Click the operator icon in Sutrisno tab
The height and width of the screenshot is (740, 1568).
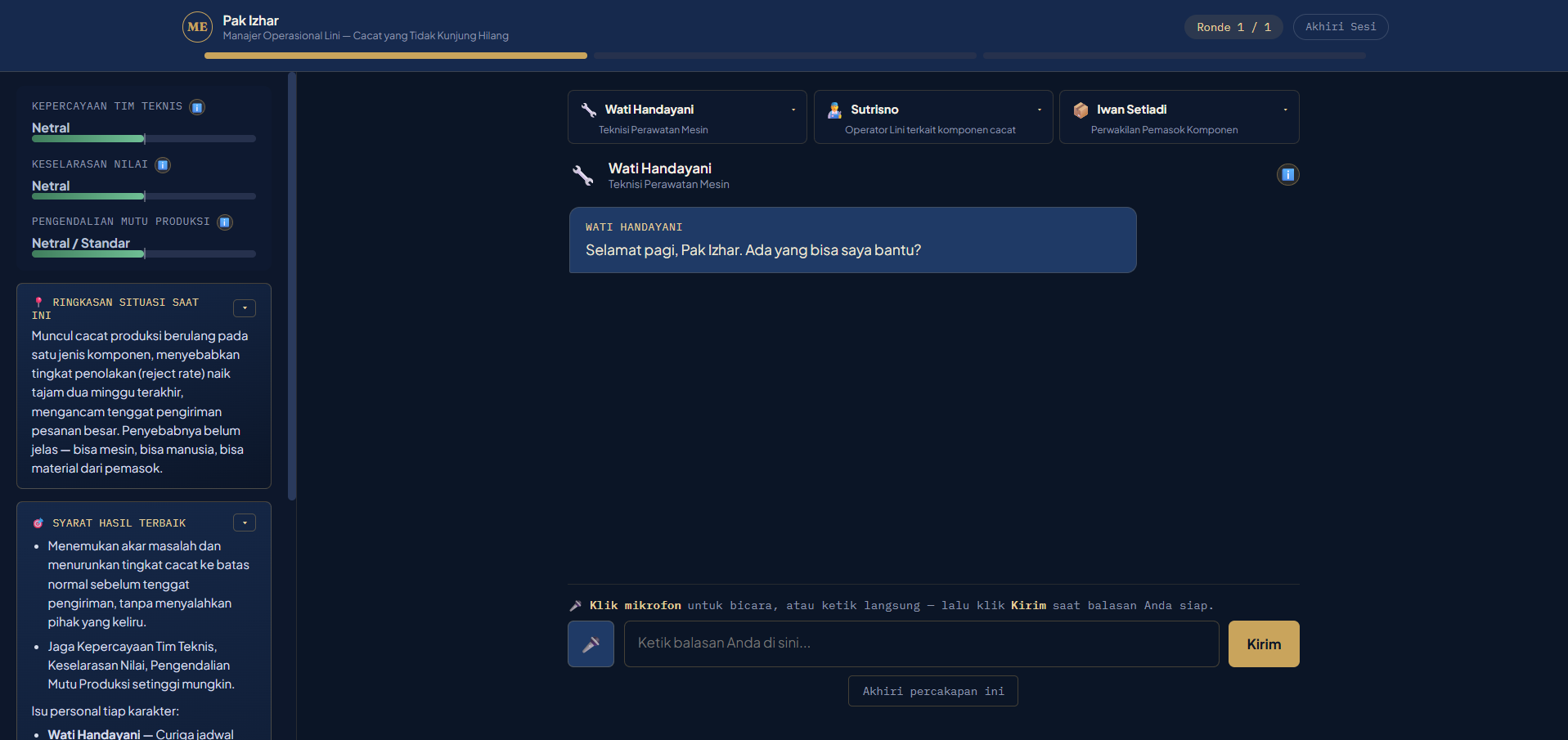[834, 110]
